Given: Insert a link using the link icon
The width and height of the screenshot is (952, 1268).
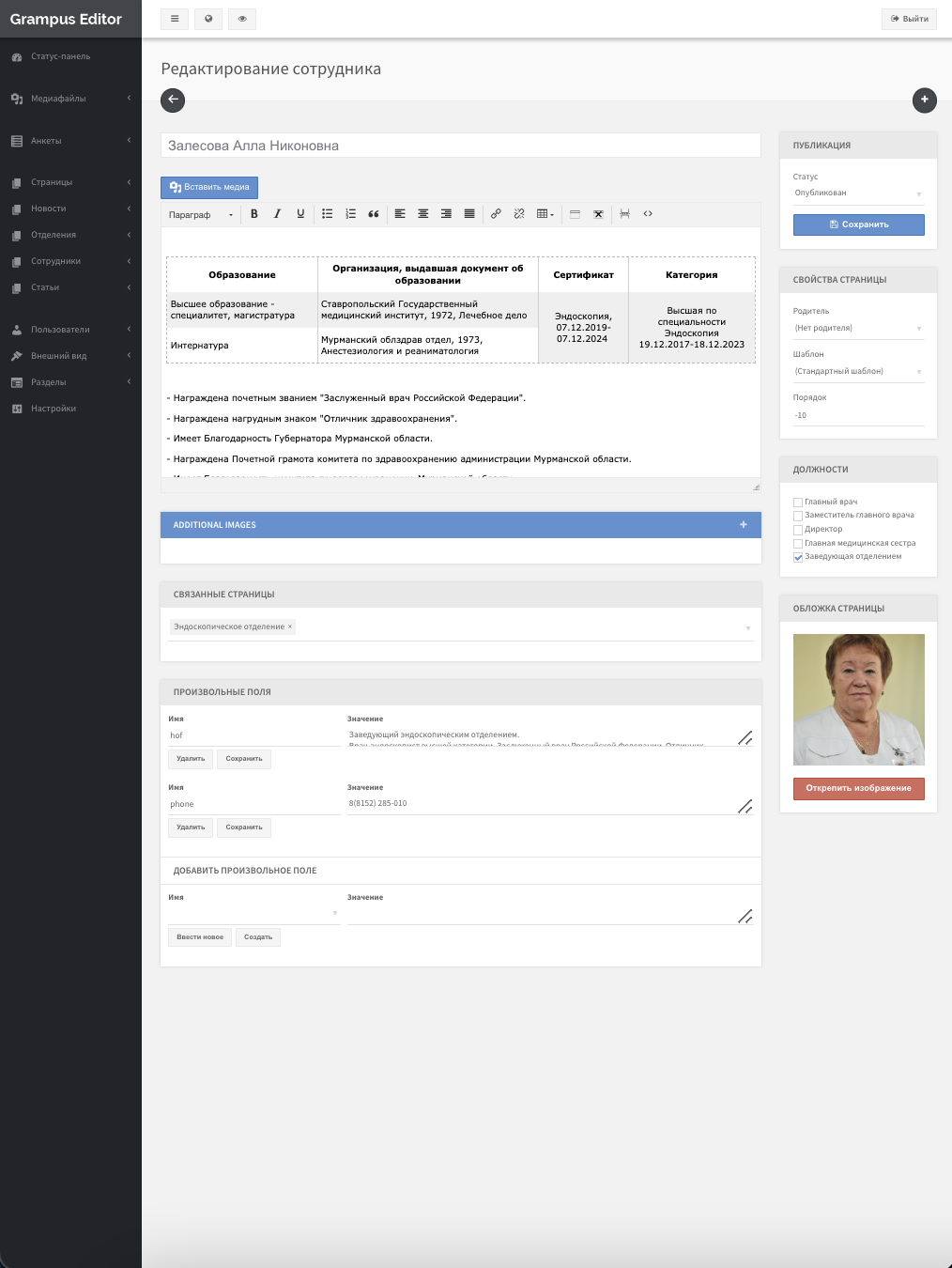Looking at the screenshot, I should (496, 214).
